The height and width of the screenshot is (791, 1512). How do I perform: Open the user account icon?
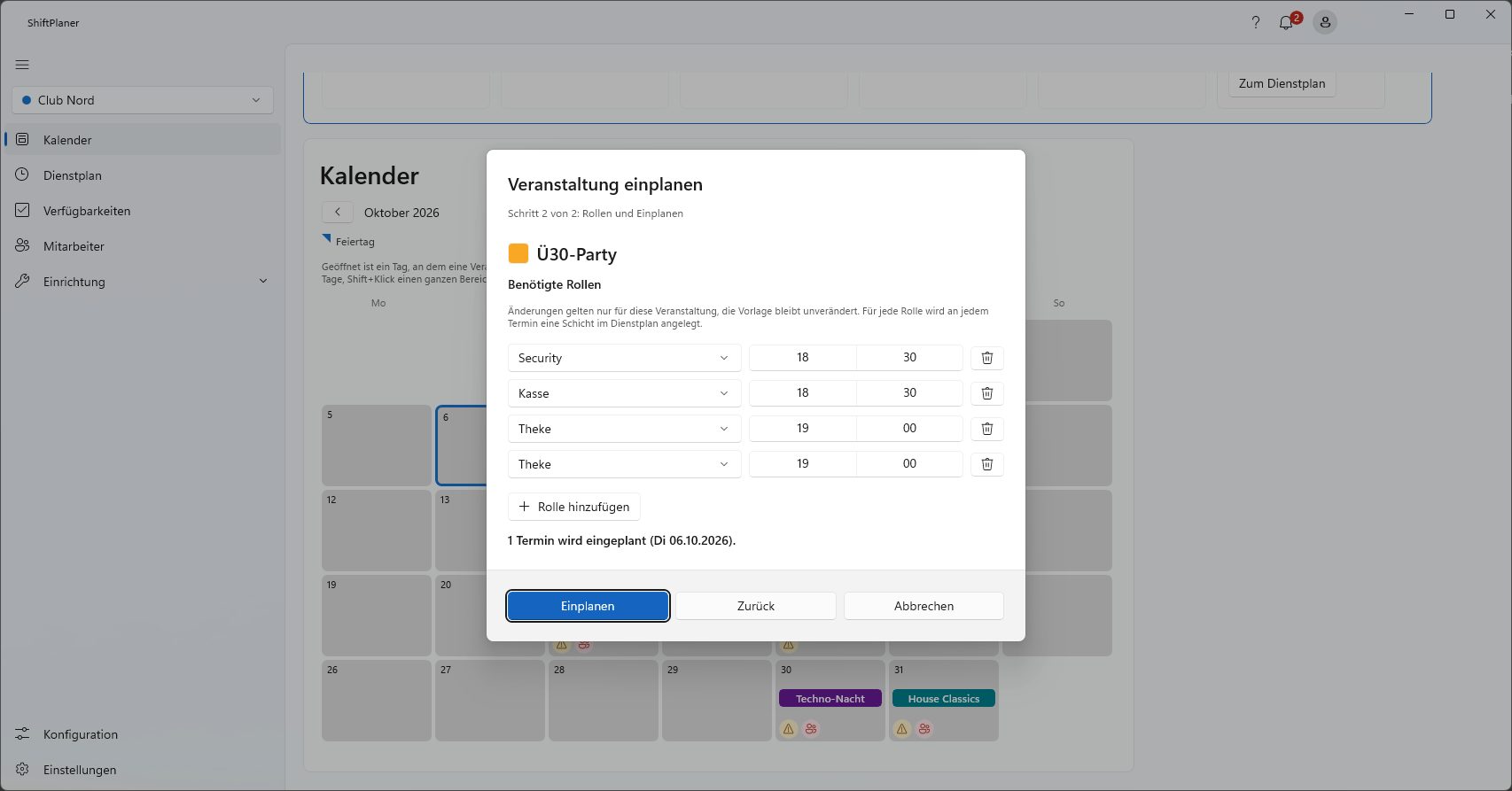[1325, 22]
